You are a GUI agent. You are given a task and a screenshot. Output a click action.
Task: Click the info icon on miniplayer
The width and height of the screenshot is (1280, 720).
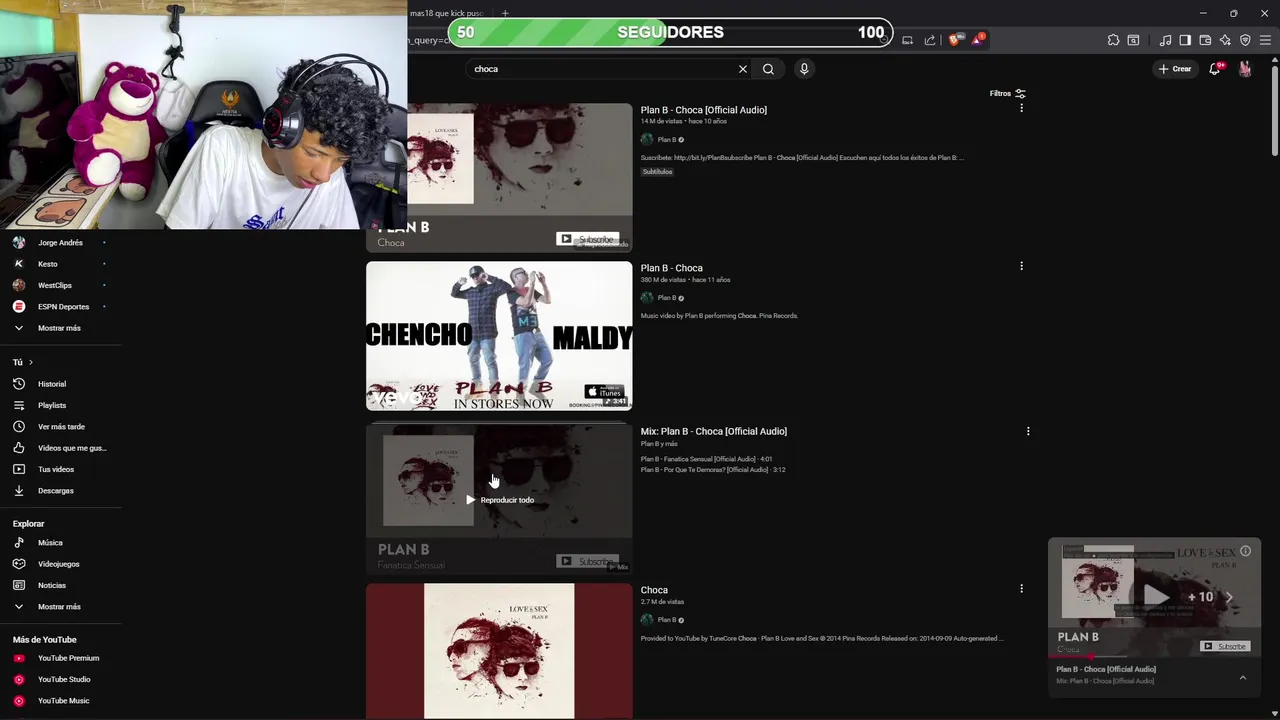click(x=1245, y=551)
